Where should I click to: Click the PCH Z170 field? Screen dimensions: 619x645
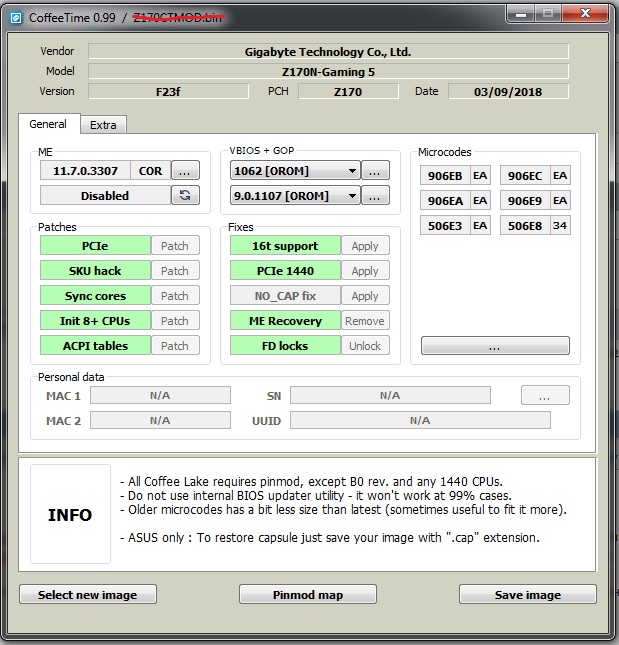348,91
